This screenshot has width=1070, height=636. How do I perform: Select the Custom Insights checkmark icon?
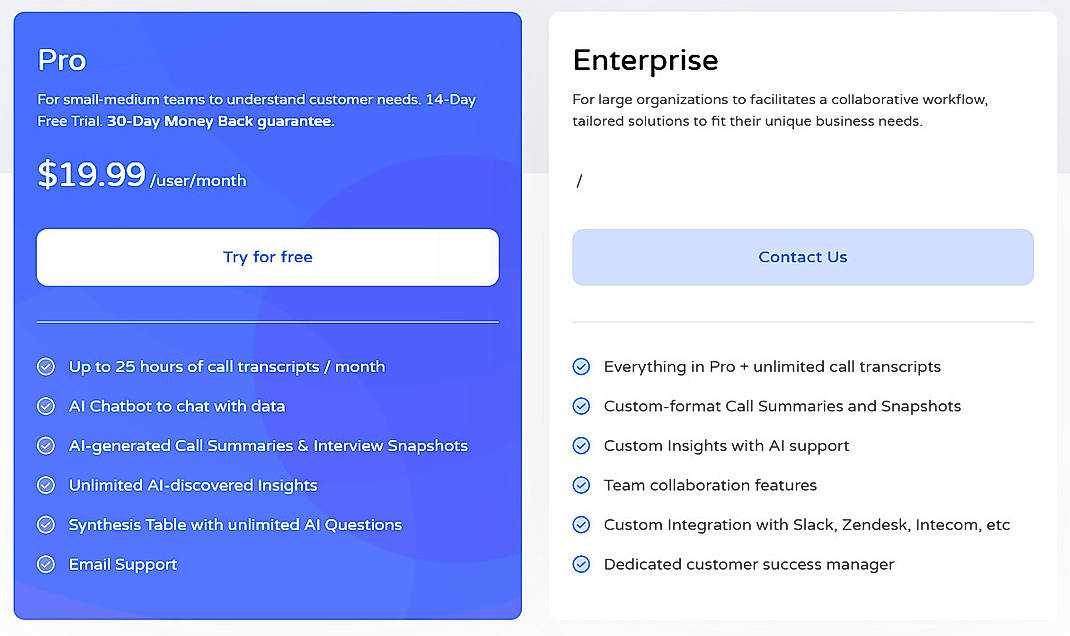pyautogui.click(x=582, y=446)
